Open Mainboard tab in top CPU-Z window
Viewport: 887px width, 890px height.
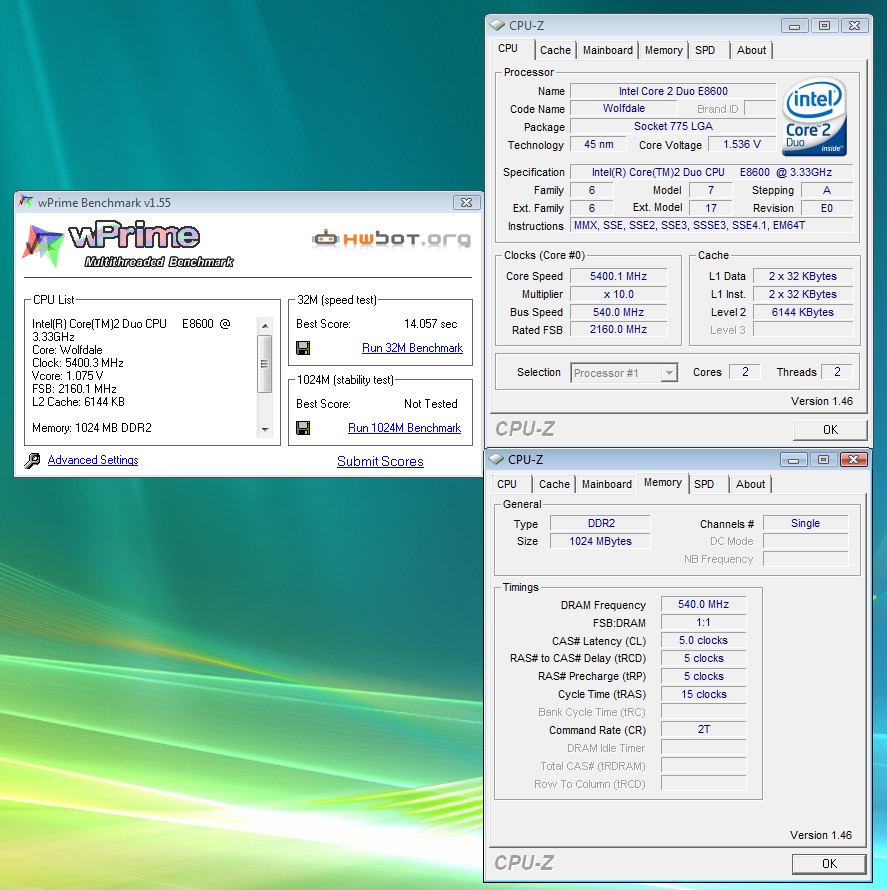click(x=608, y=50)
